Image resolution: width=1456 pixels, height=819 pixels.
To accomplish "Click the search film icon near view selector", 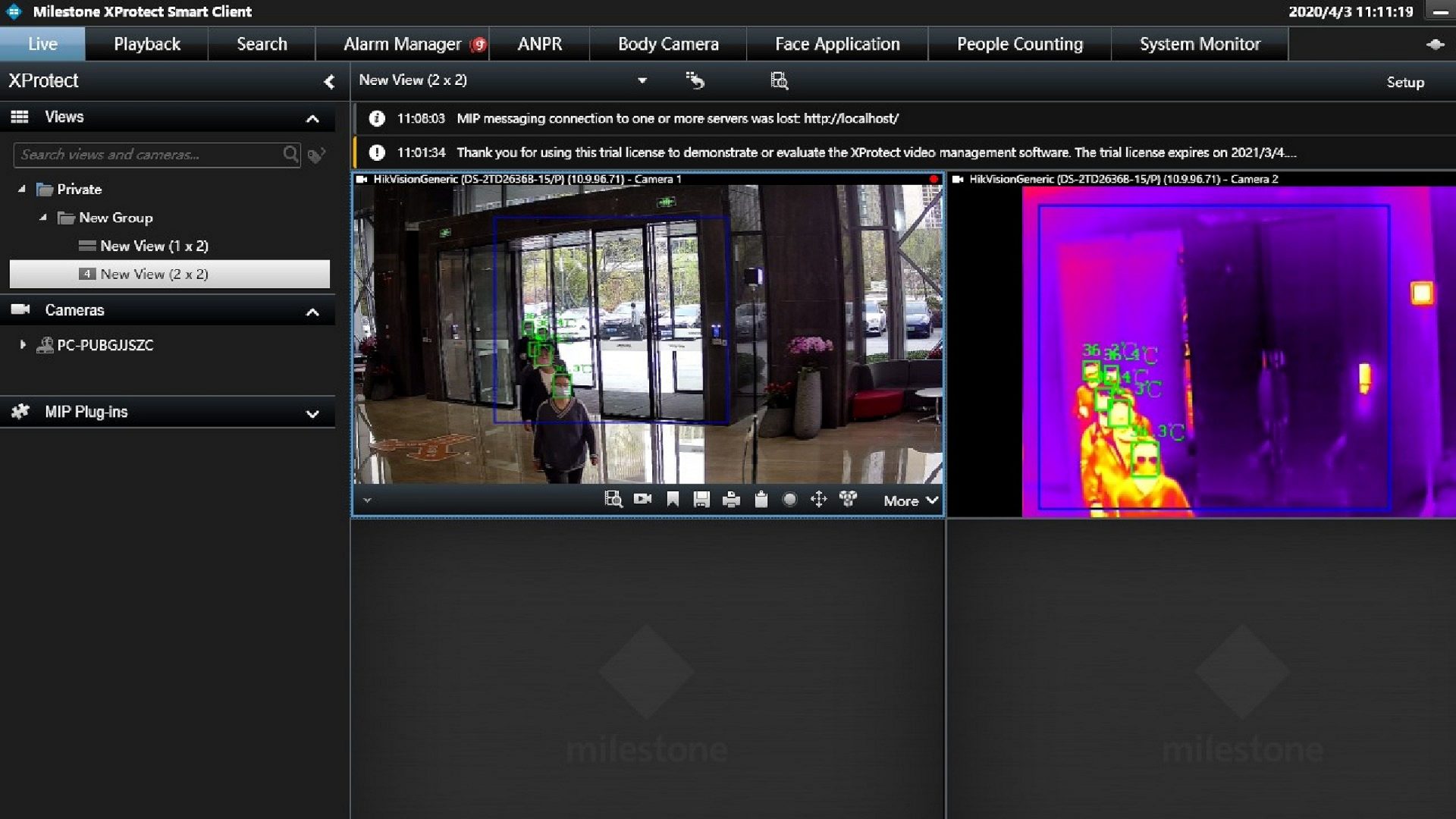I will [779, 80].
